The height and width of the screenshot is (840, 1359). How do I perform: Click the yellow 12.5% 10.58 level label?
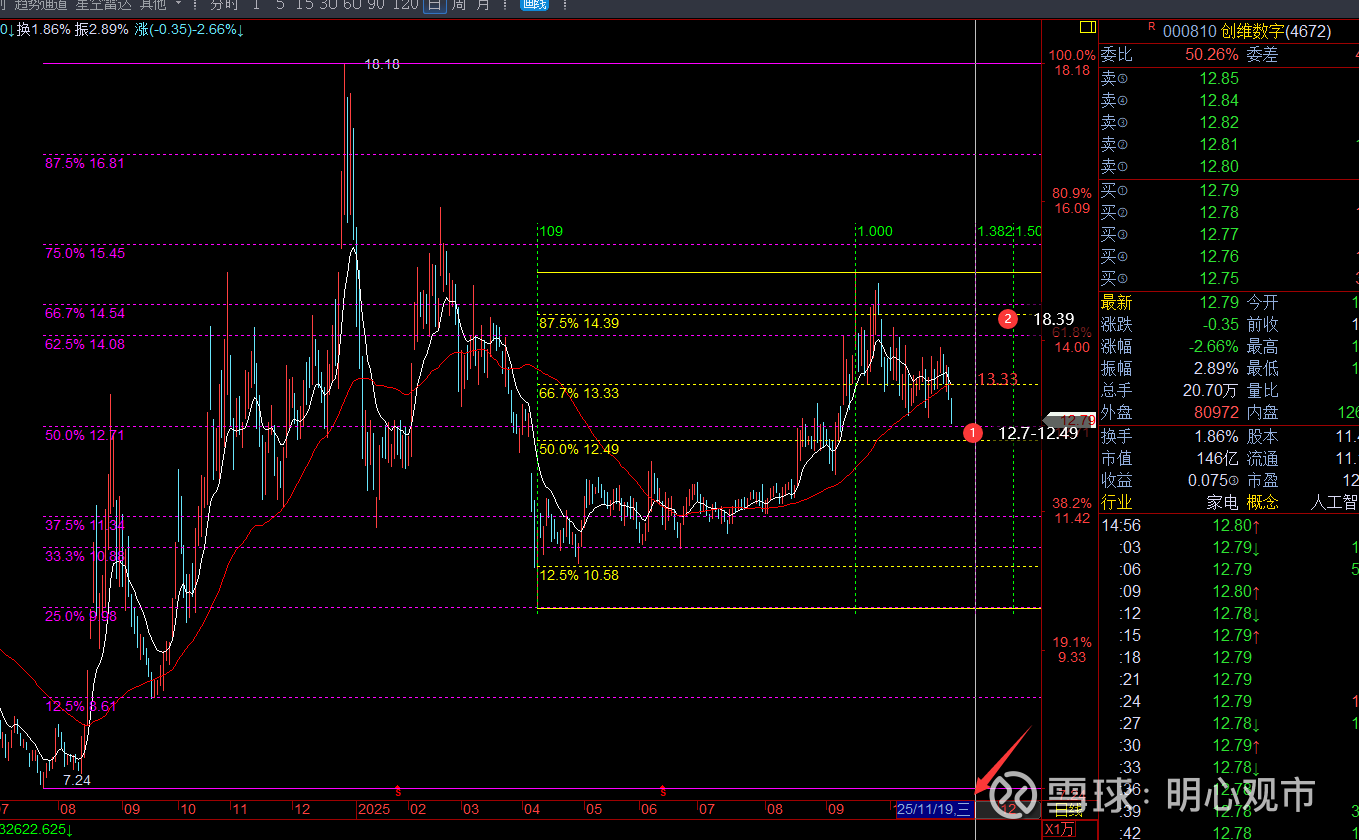(579, 575)
